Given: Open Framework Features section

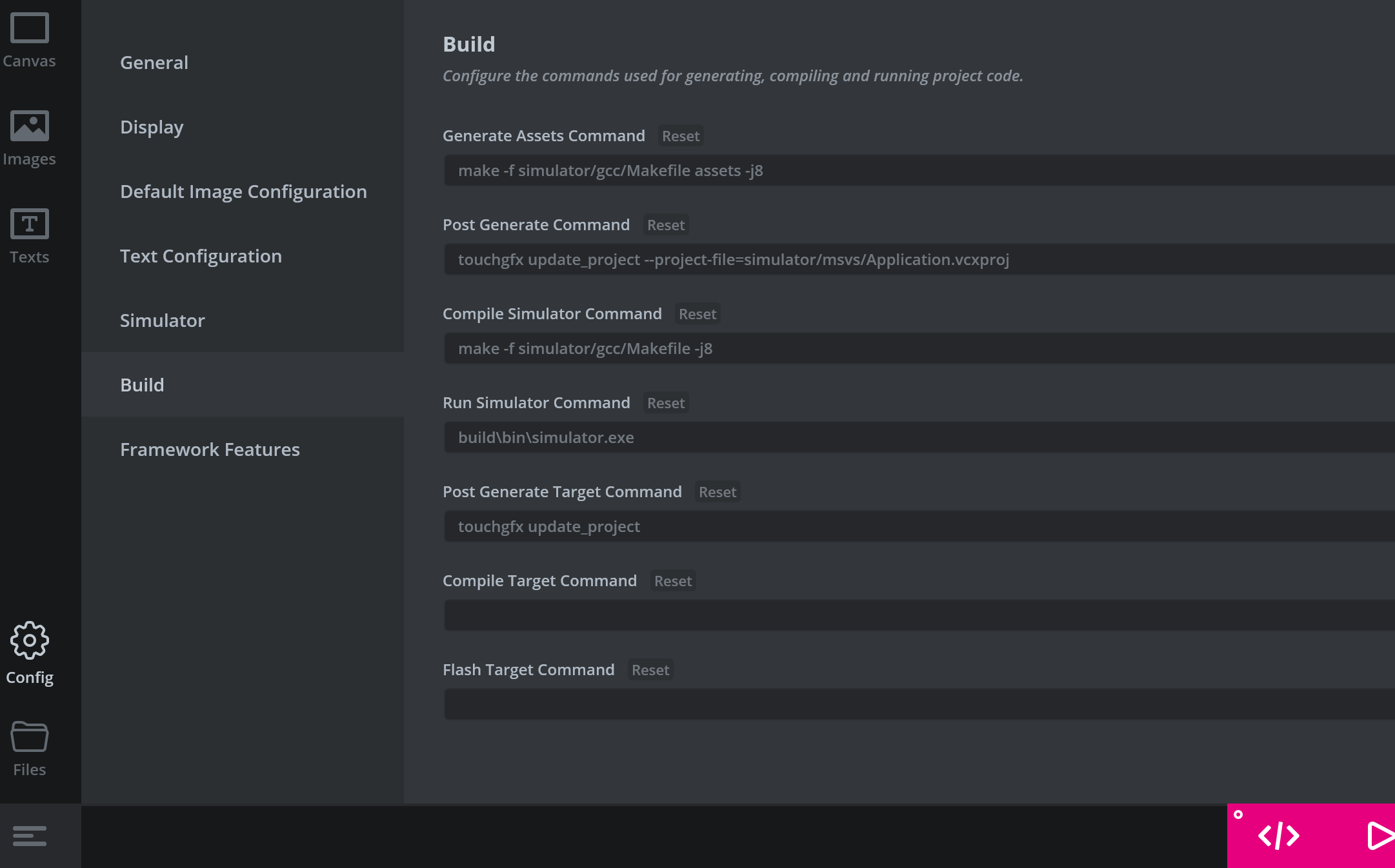Looking at the screenshot, I should coord(210,449).
